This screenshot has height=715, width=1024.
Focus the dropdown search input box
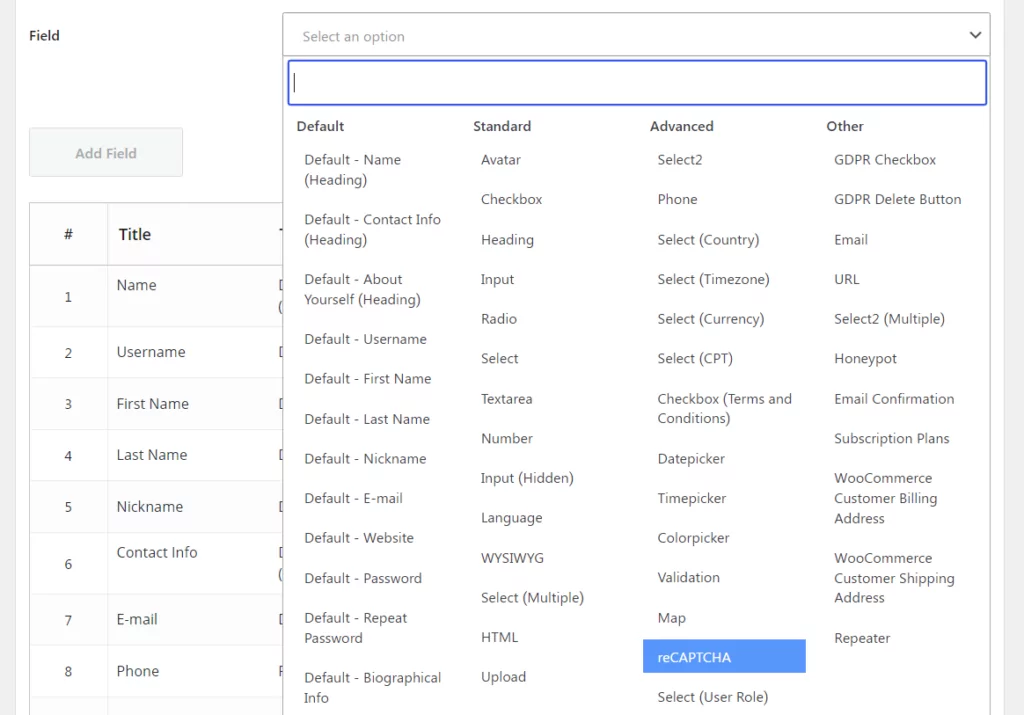[637, 83]
